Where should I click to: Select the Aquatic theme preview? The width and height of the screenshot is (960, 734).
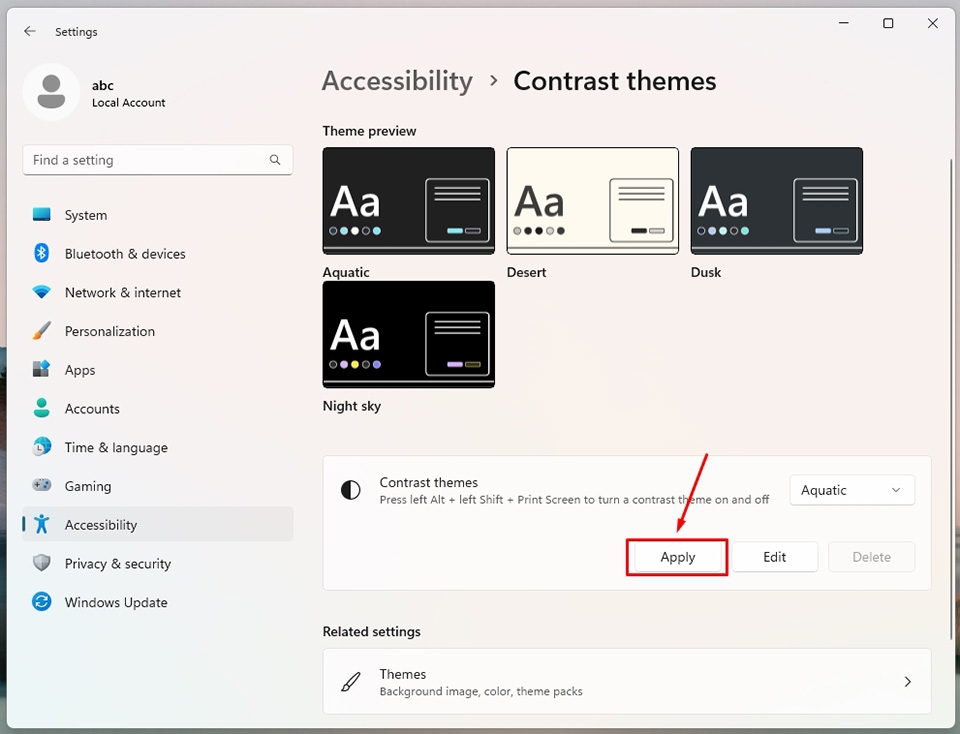[408, 201]
